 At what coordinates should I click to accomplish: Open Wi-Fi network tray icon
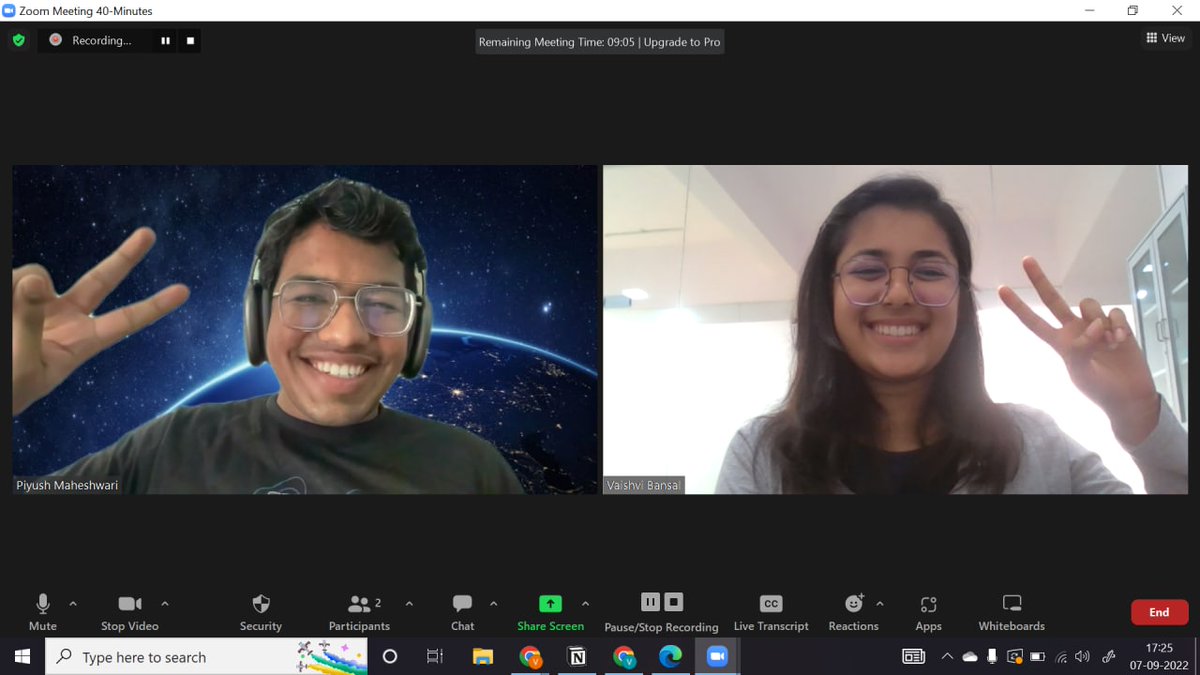[x=1061, y=657]
